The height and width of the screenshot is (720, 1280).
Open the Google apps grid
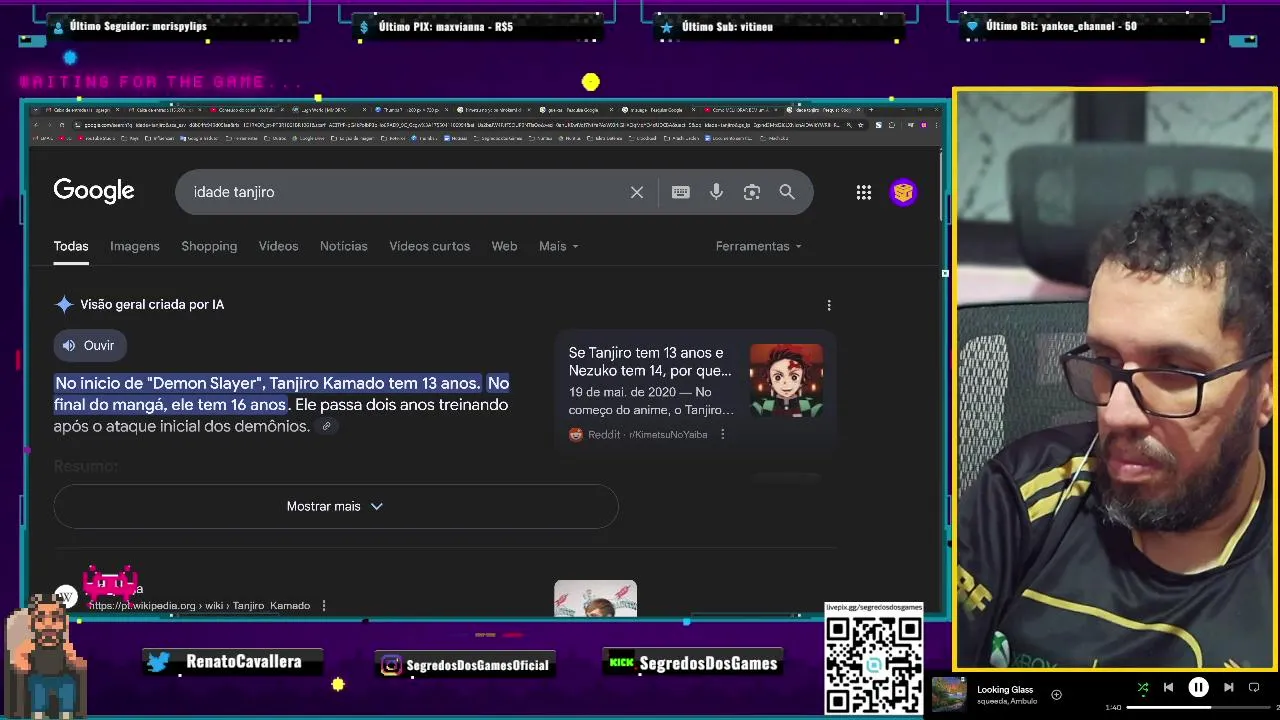click(x=864, y=192)
